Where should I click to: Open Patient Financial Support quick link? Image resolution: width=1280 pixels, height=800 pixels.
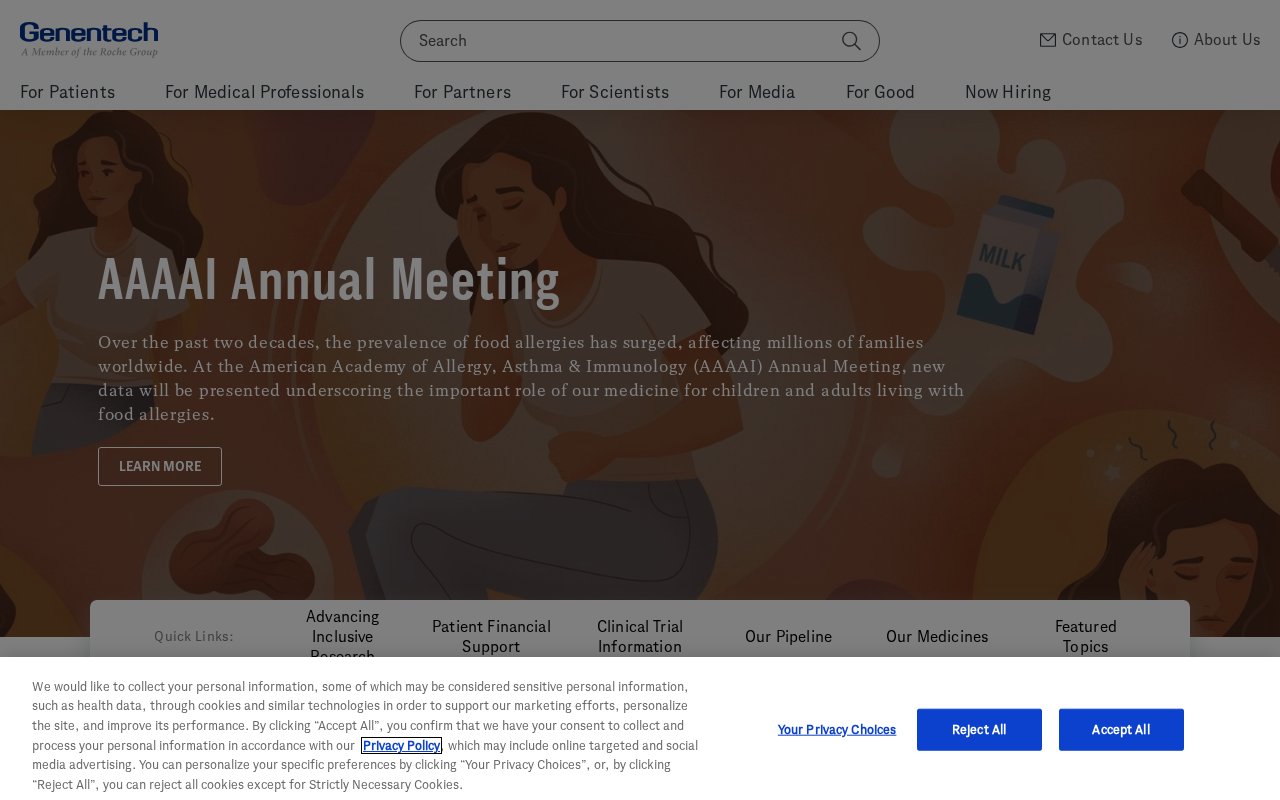[x=491, y=636]
